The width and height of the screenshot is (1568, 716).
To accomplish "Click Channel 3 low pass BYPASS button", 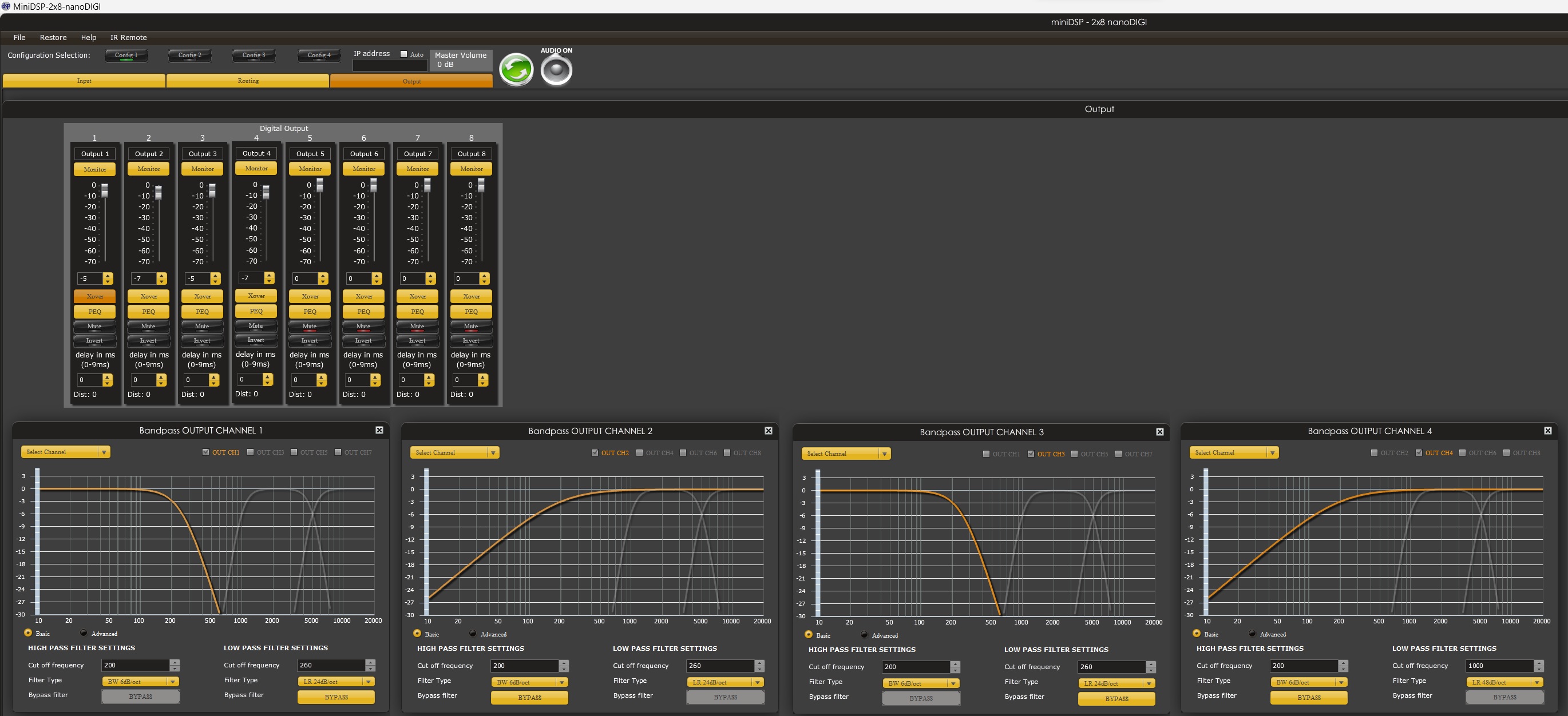I will [x=1116, y=699].
